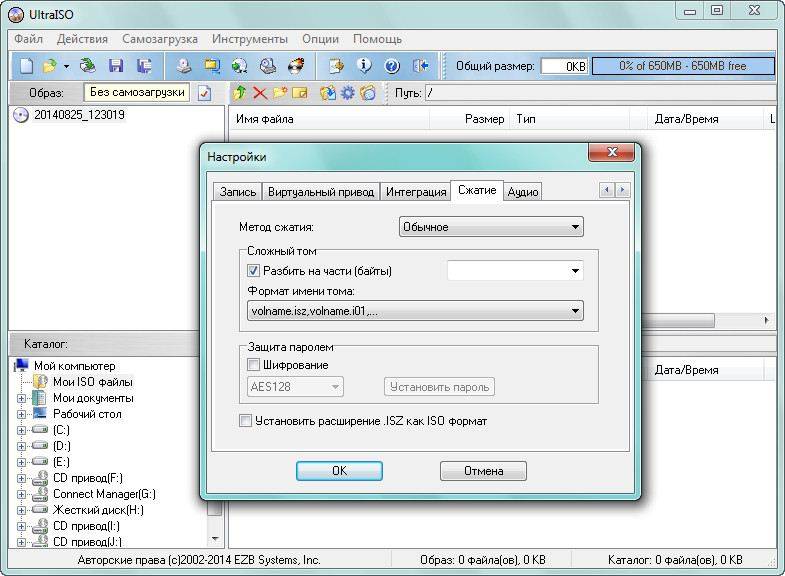Open the Опции menu

[320, 39]
